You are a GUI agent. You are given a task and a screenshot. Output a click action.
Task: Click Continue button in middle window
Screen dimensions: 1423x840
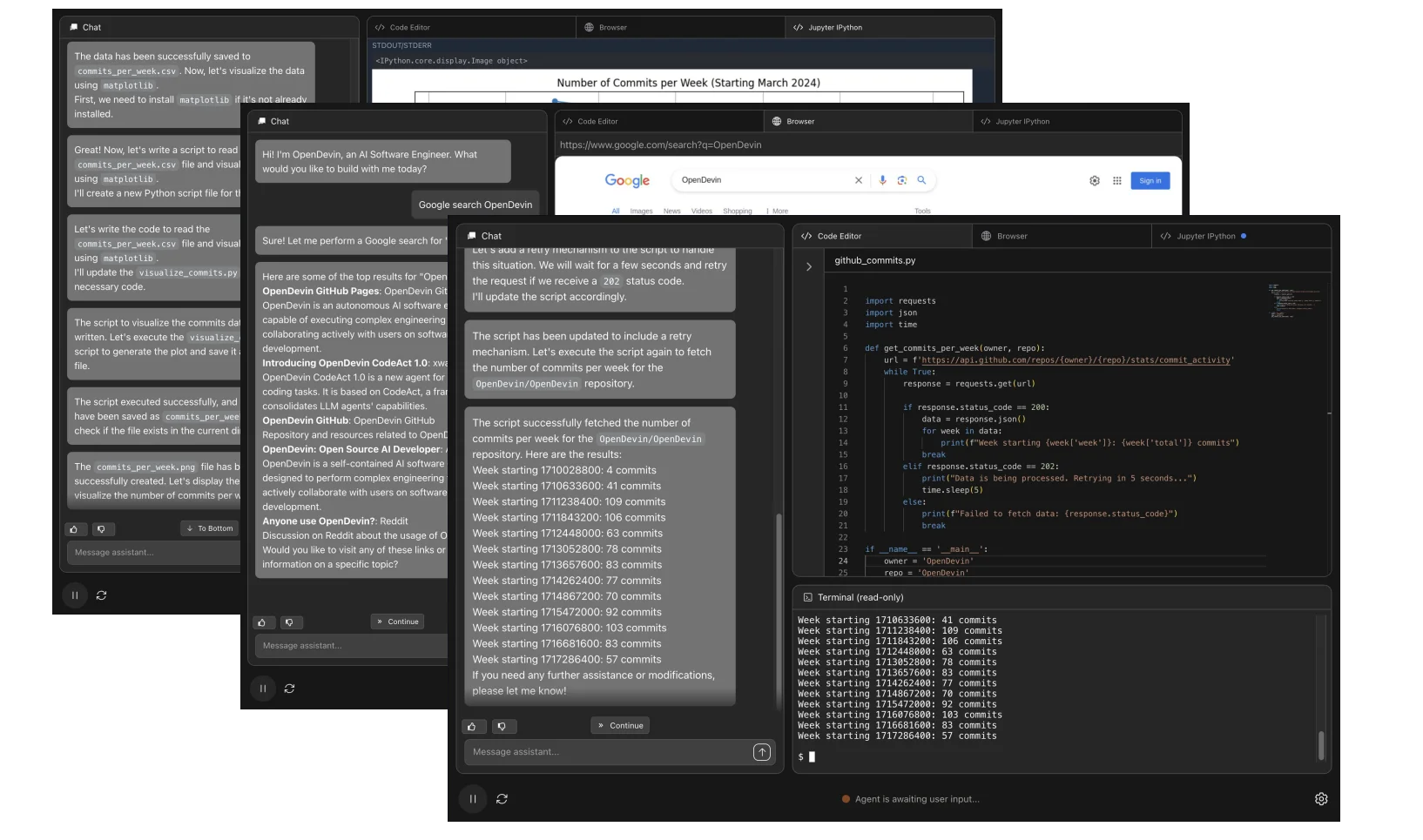tap(398, 622)
